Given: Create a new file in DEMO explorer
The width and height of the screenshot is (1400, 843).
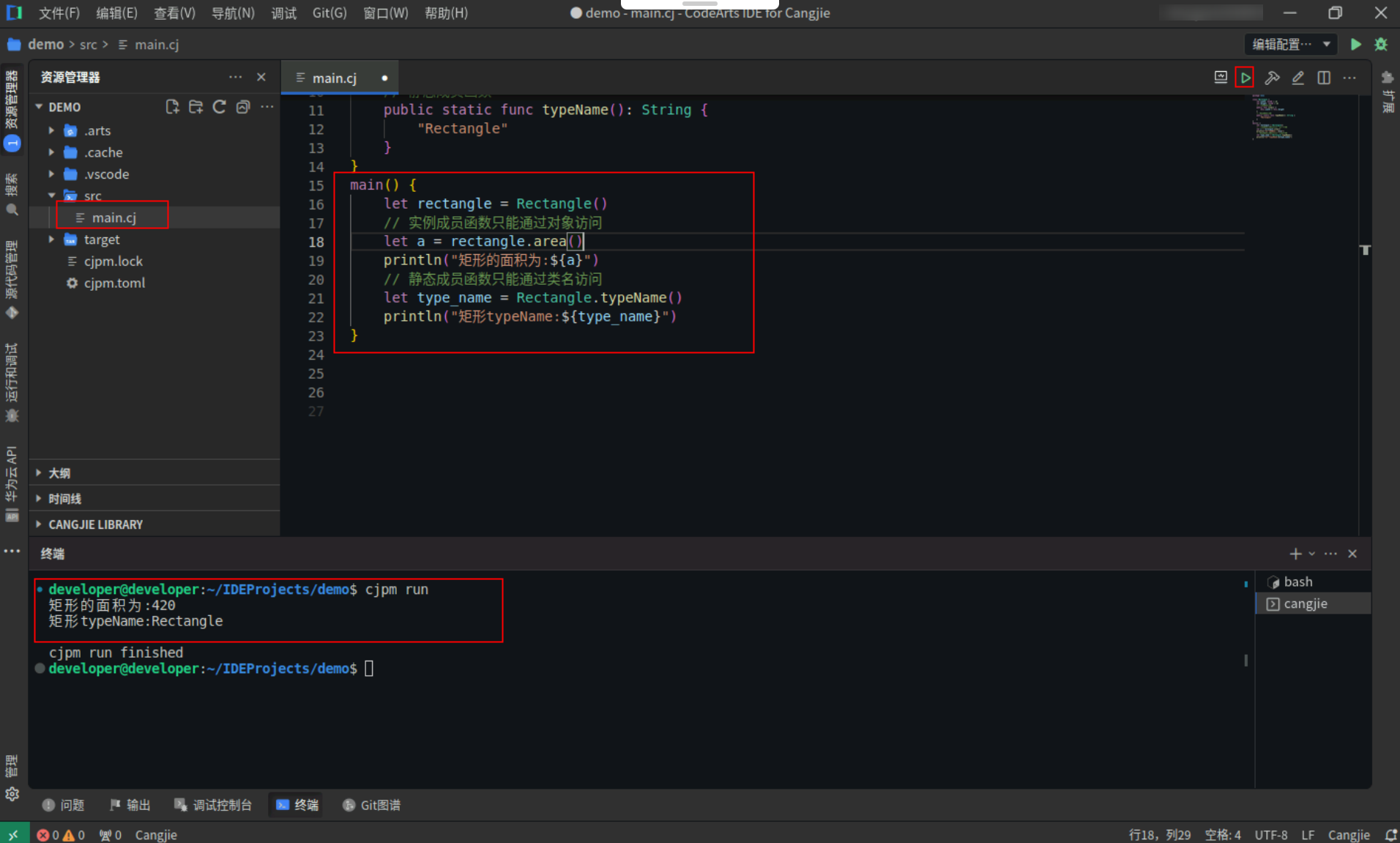Looking at the screenshot, I should 172,107.
